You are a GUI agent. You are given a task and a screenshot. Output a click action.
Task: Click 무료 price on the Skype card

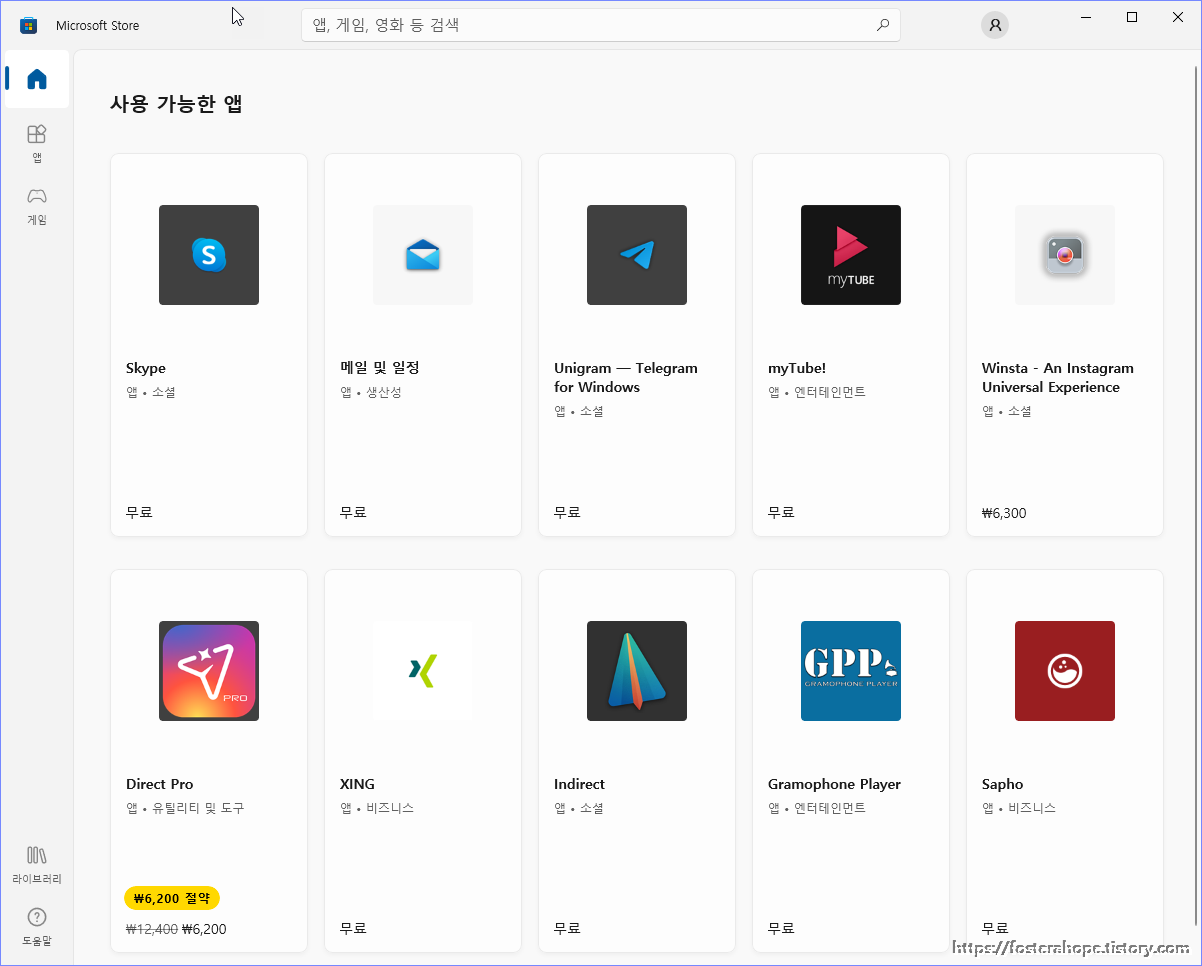pos(139,512)
